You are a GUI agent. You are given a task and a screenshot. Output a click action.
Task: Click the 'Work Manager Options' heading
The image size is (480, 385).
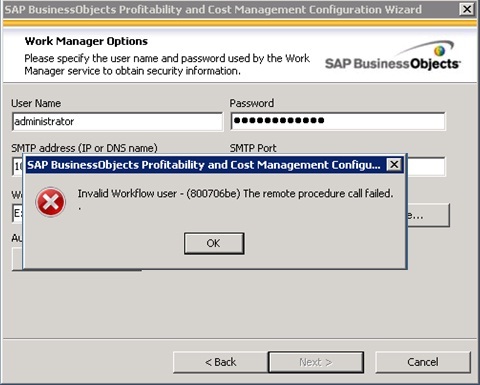click(86, 41)
